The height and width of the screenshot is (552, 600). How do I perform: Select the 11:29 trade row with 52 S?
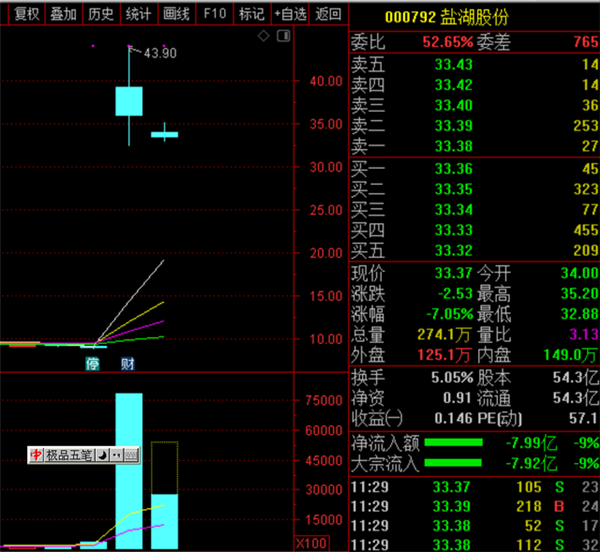[x=474, y=526]
